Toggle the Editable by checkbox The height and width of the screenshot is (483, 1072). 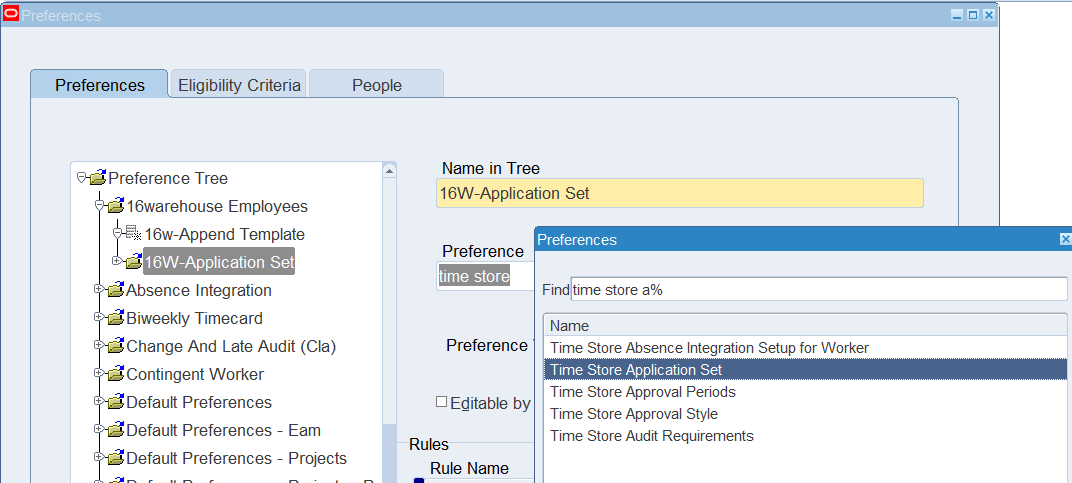(x=441, y=402)
